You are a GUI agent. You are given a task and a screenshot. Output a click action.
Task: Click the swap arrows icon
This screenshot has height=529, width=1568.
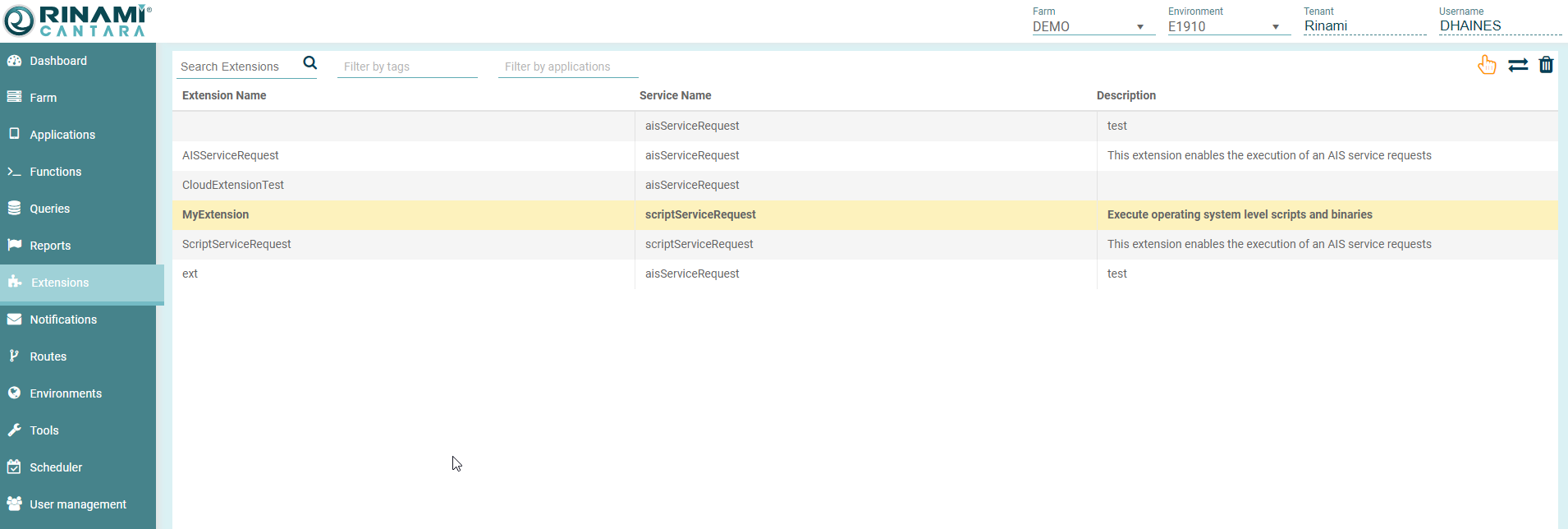(x=1518, y=65)
